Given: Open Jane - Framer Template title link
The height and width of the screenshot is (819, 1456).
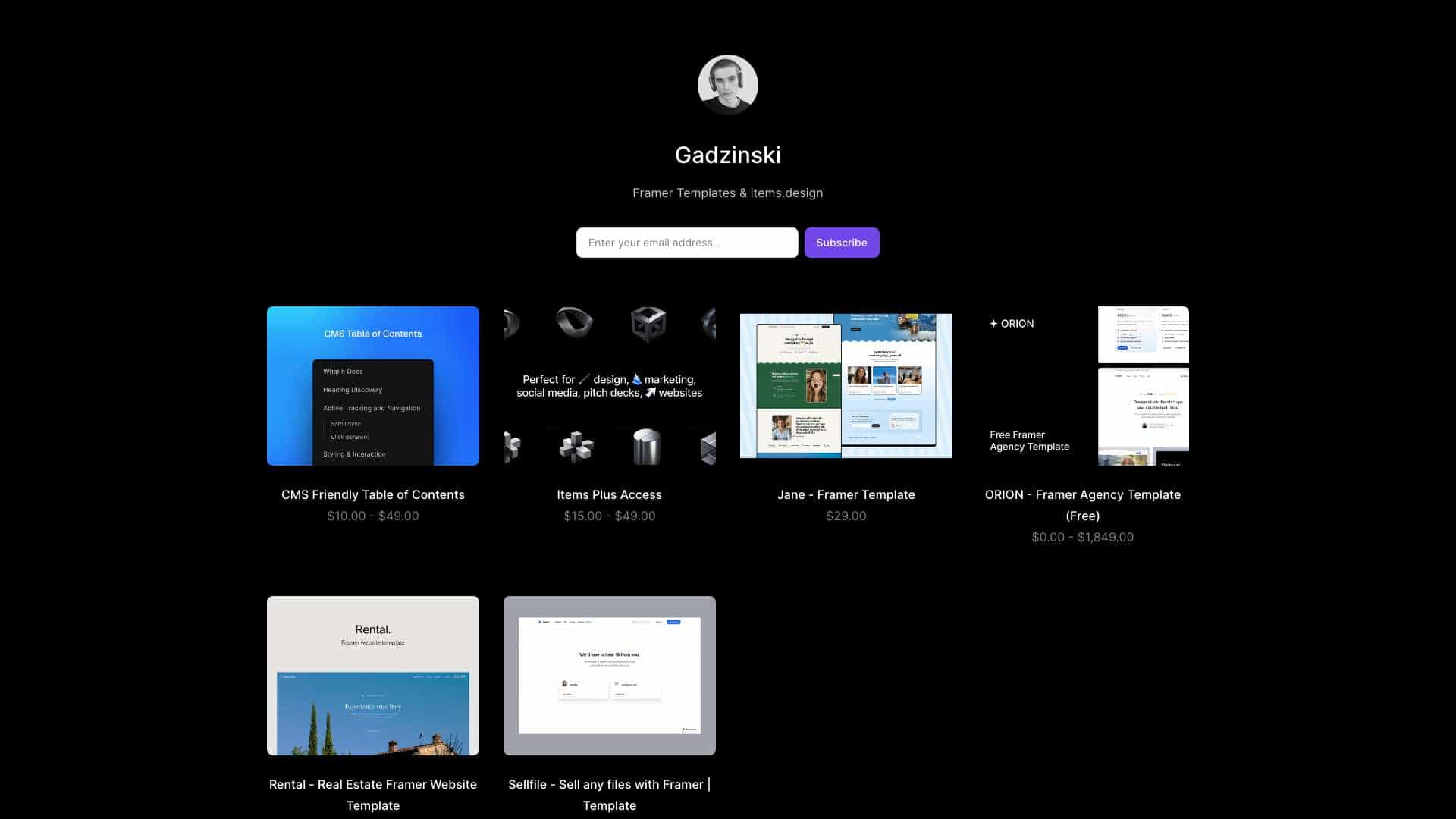Looking at the screenshot, I should point(846,494).
